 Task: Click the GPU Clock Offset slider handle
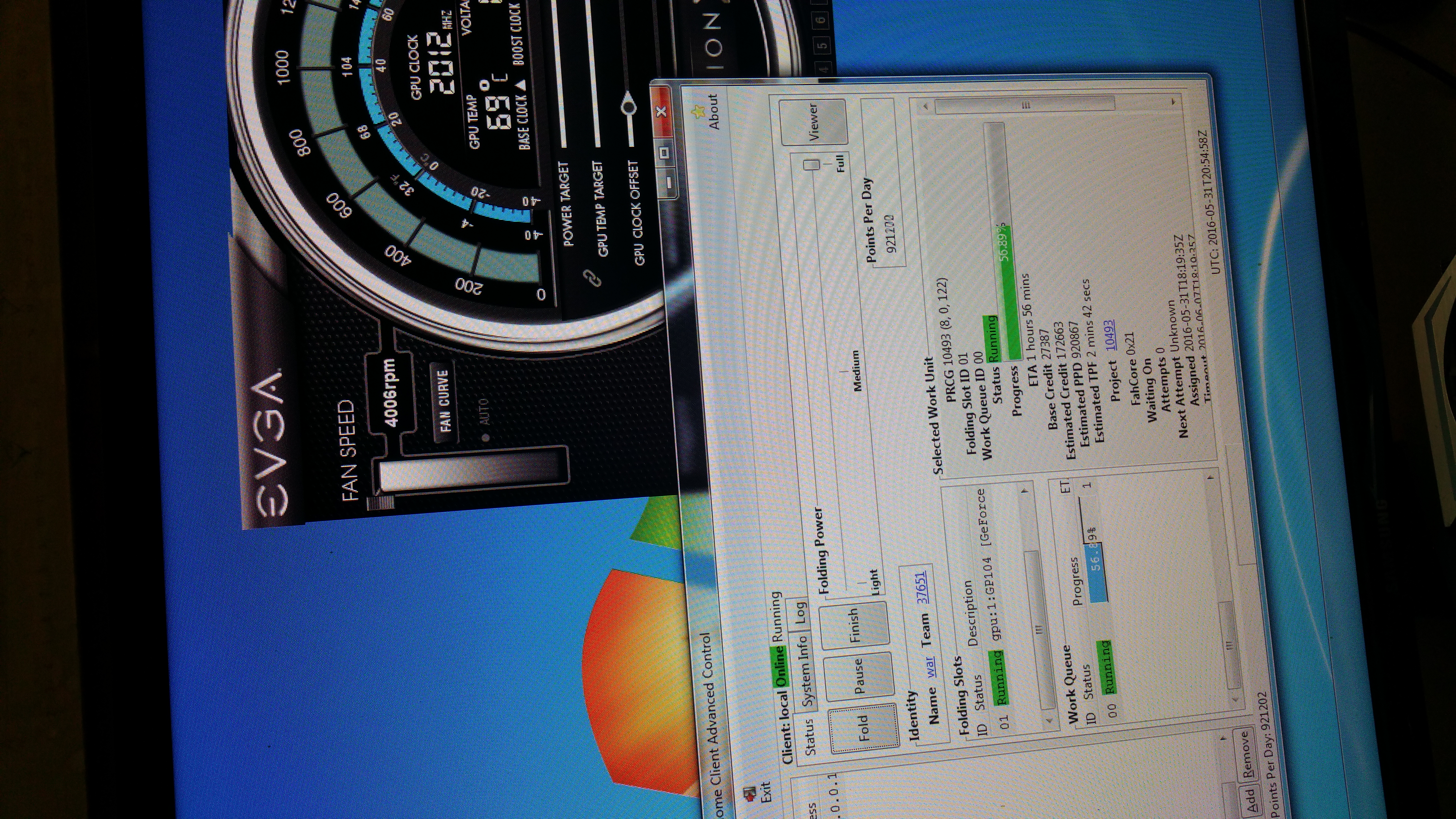pyautogui.click(x=629, y=106)
